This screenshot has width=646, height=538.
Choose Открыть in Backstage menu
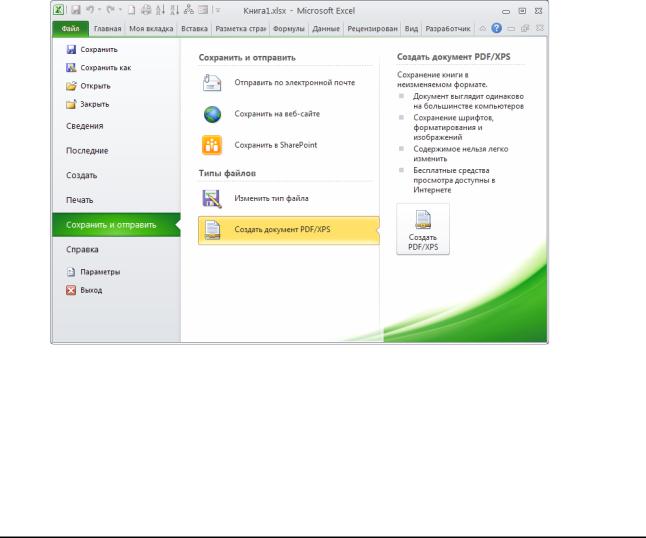click(95, 86)
